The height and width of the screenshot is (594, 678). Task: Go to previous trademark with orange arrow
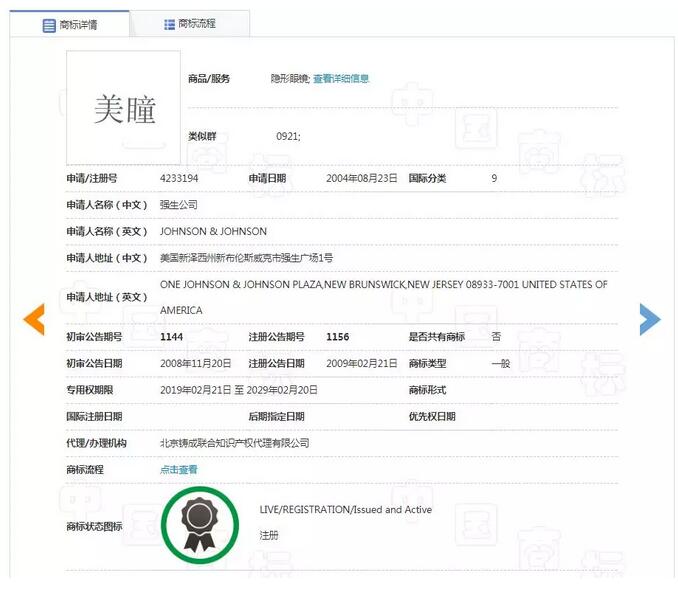pos(34,319)
